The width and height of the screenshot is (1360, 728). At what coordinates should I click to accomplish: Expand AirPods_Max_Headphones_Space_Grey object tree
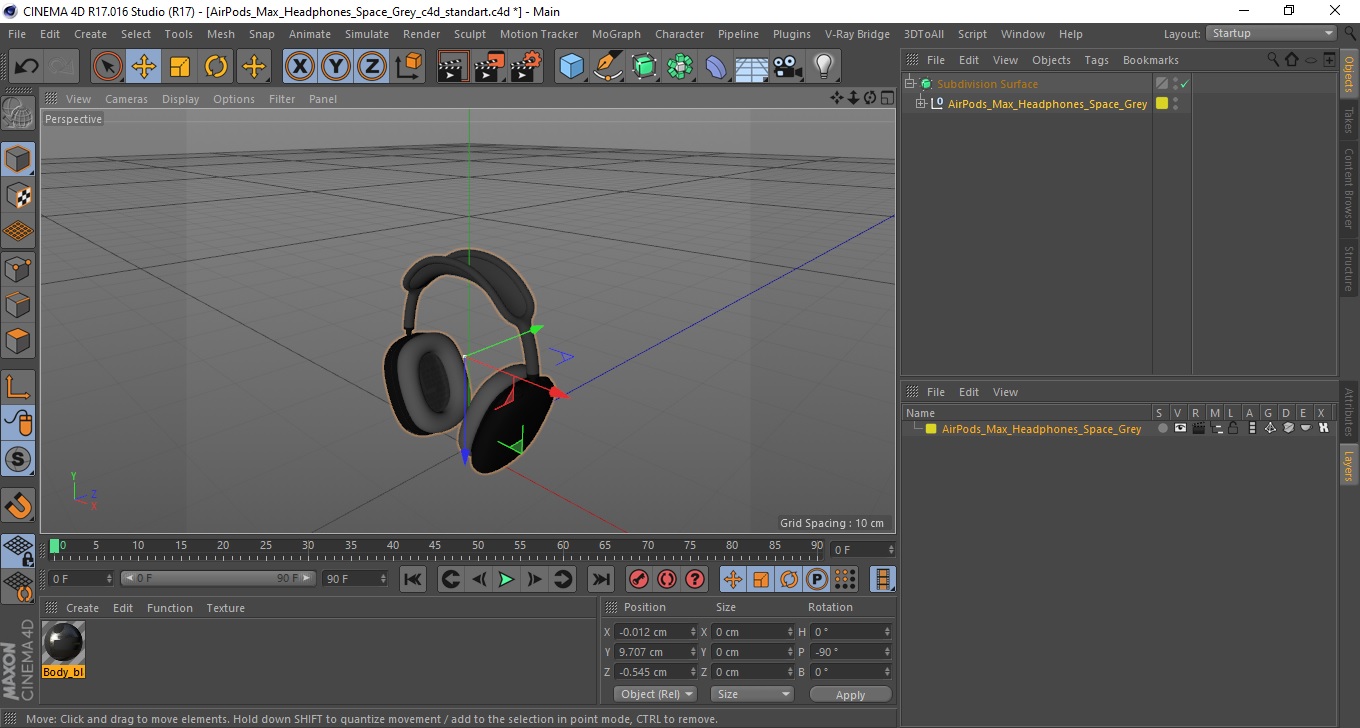[x=921, y=103]
